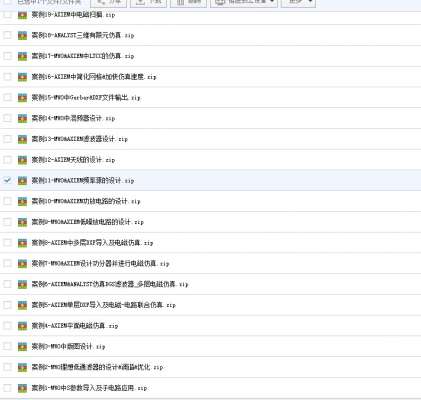Check the box for AXIEM&ANALYST仿真 file

coord(7,284)
